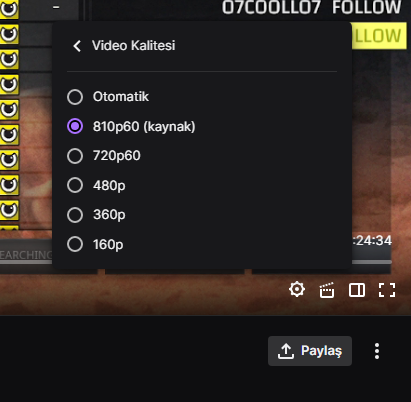Click the clip creation clapperboard icon
Image resolution: width=411 pixels, height=402 pixels.
pos(327,290)
